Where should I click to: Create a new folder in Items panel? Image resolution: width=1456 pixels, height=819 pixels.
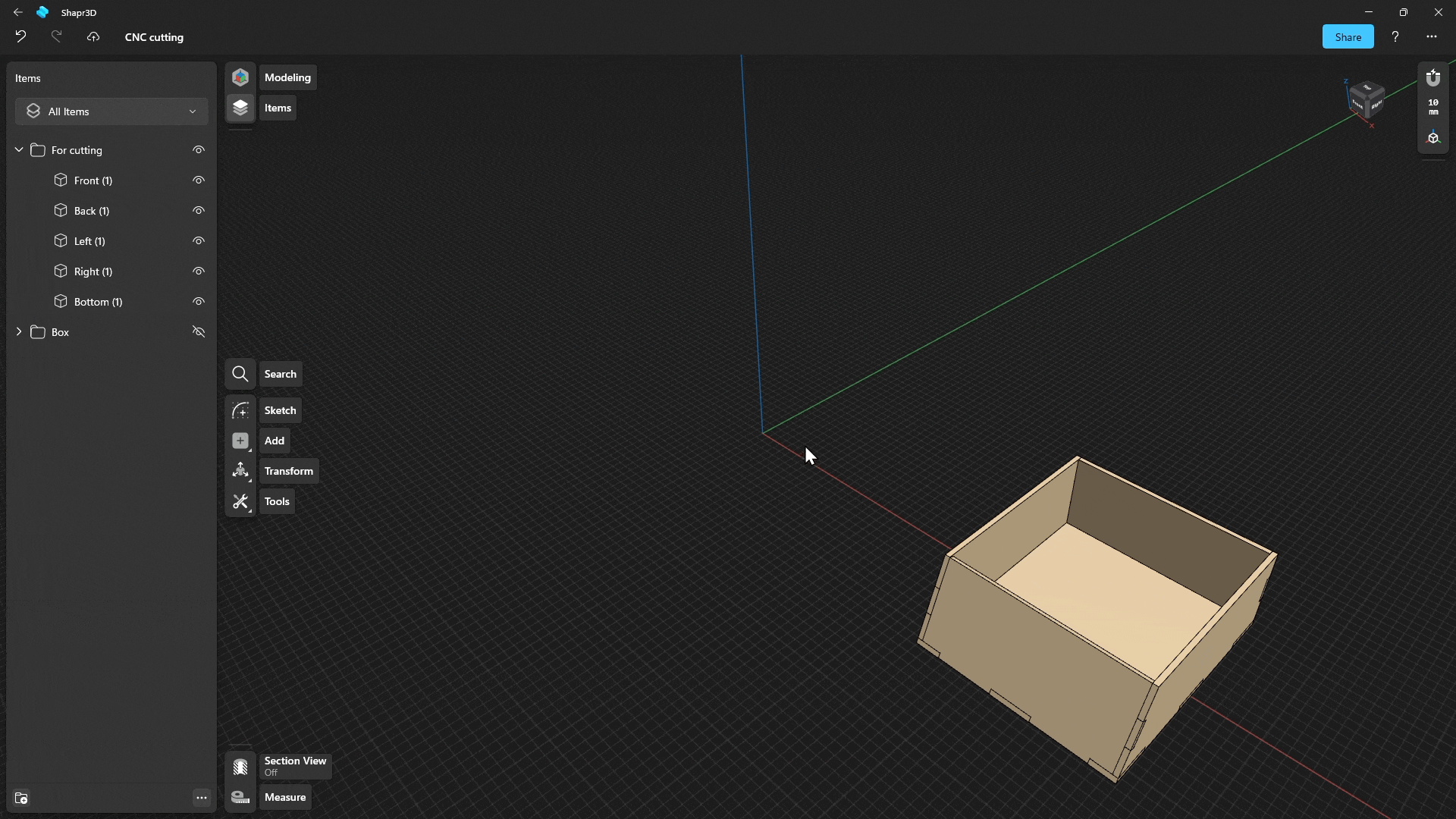[21, 798]
